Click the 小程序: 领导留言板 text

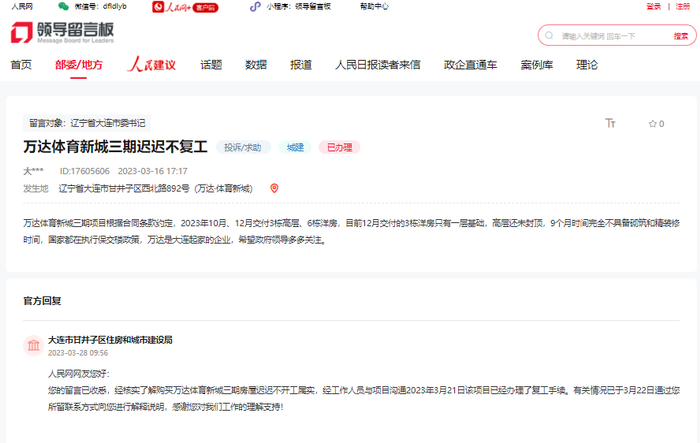pyautogui.click(x=299, y=7)
